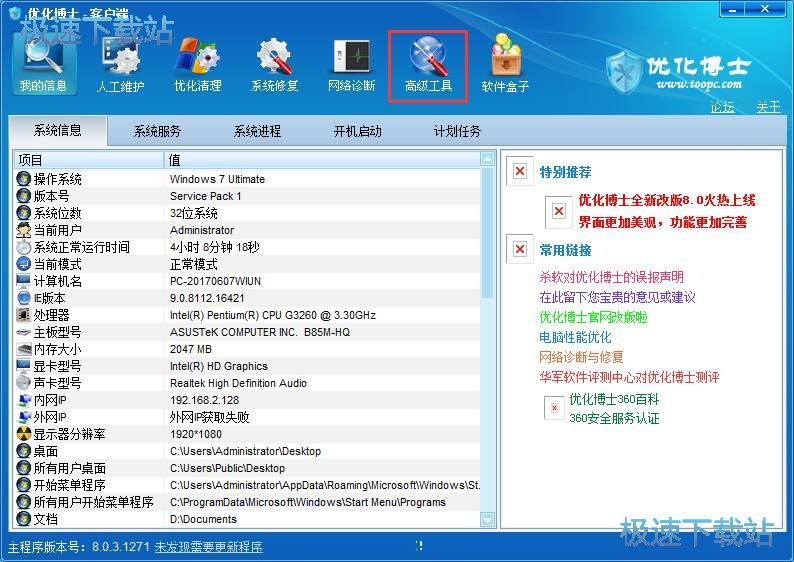Screen dimensions: 794x562
Task: Open the 人工维护 toolbar icon
Action: 121,64
